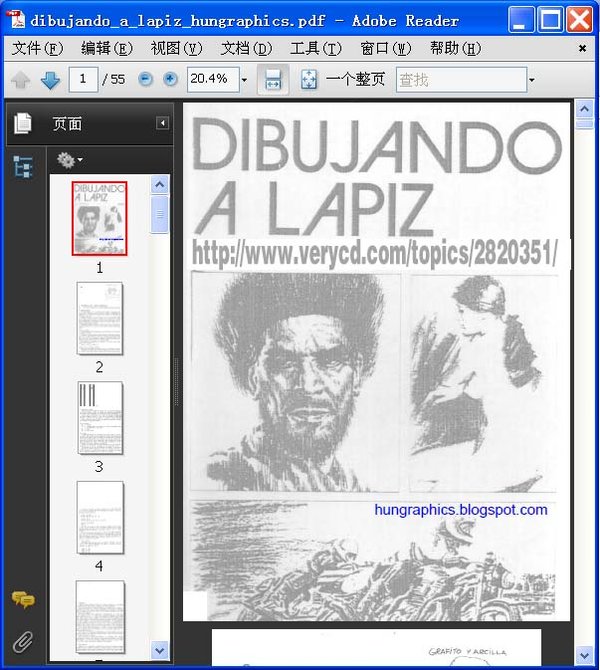Click the panel splitter grip handle
Image resolution: width=600 pixels, height=670 pixels.
[176, 382]
